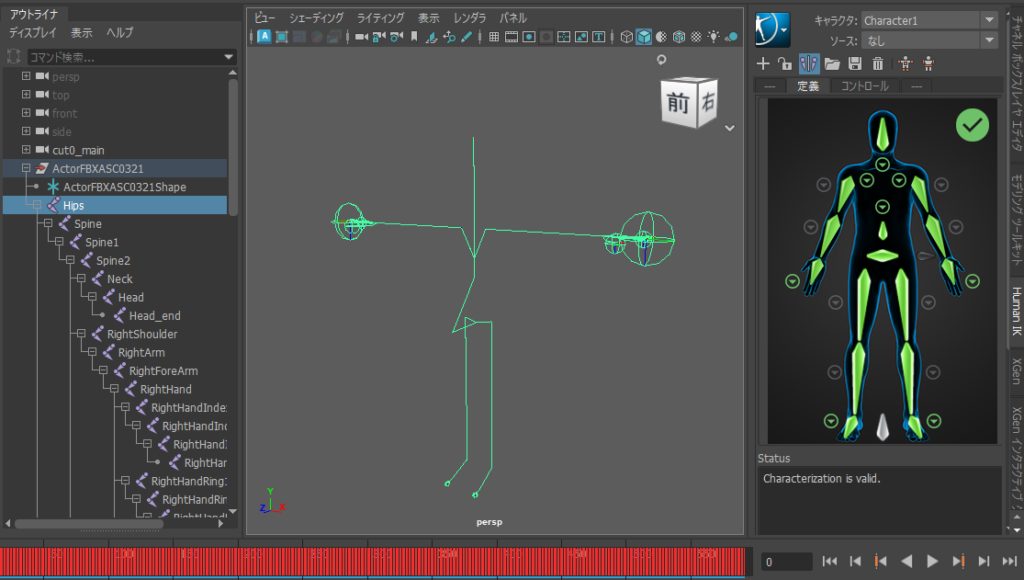Toggle smooth shade all in viewport toolbar

pos(644,37)
